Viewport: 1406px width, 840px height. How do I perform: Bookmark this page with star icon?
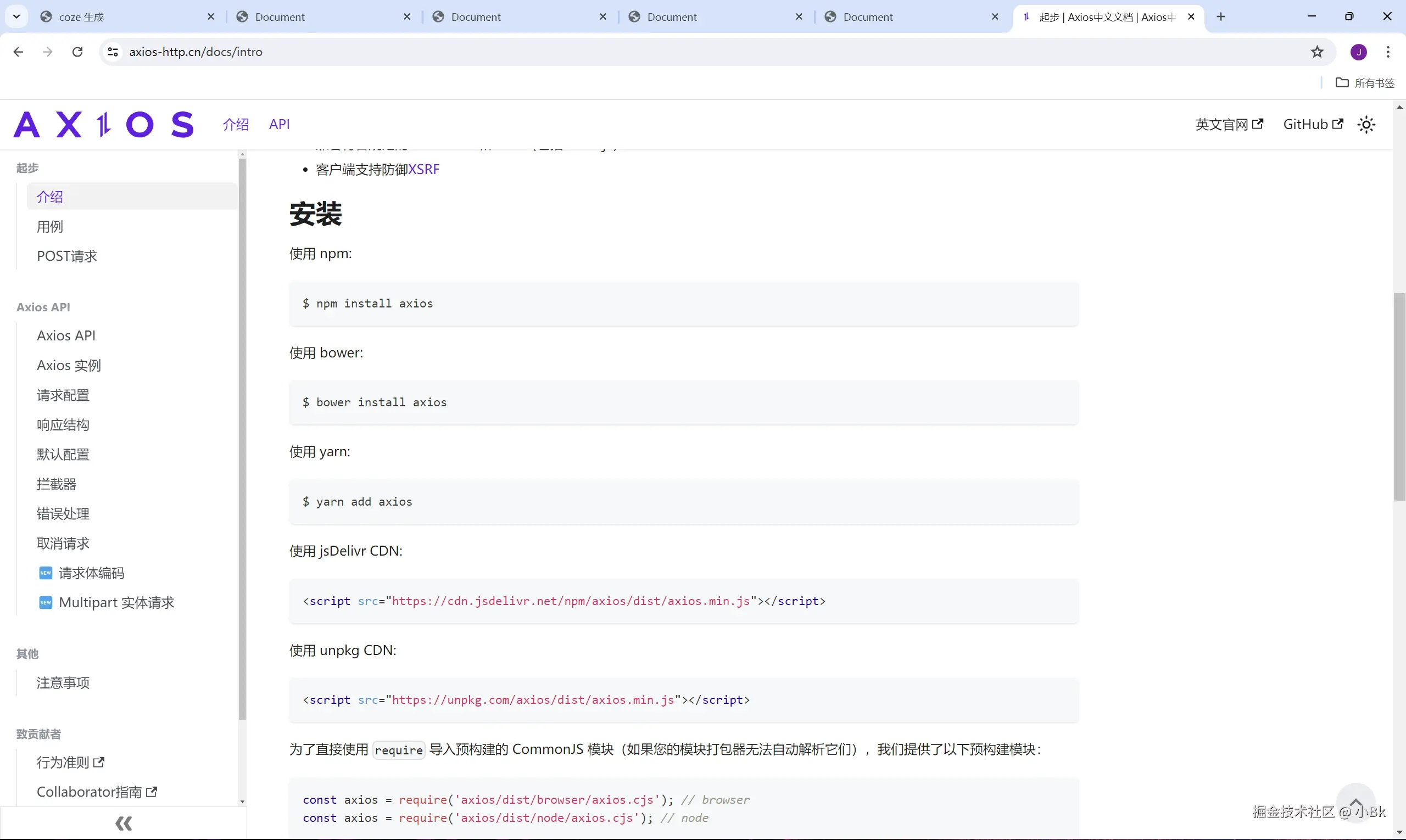1317,52
